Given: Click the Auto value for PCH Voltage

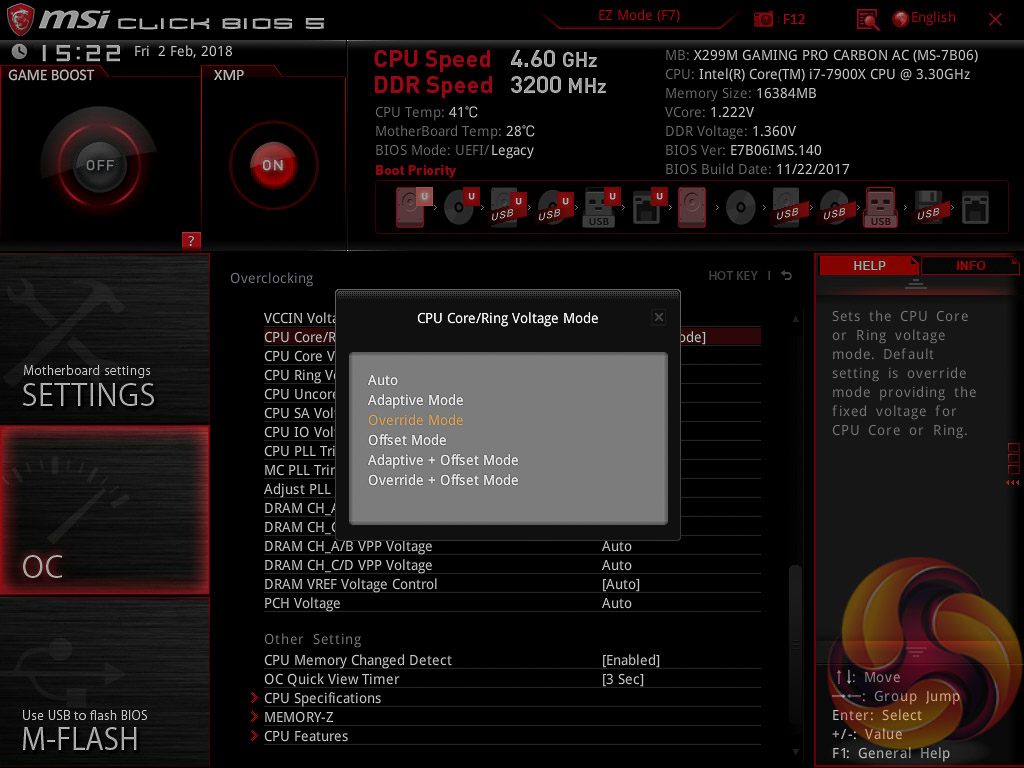Looking at the screenshot, I should [x=616, y=603].
